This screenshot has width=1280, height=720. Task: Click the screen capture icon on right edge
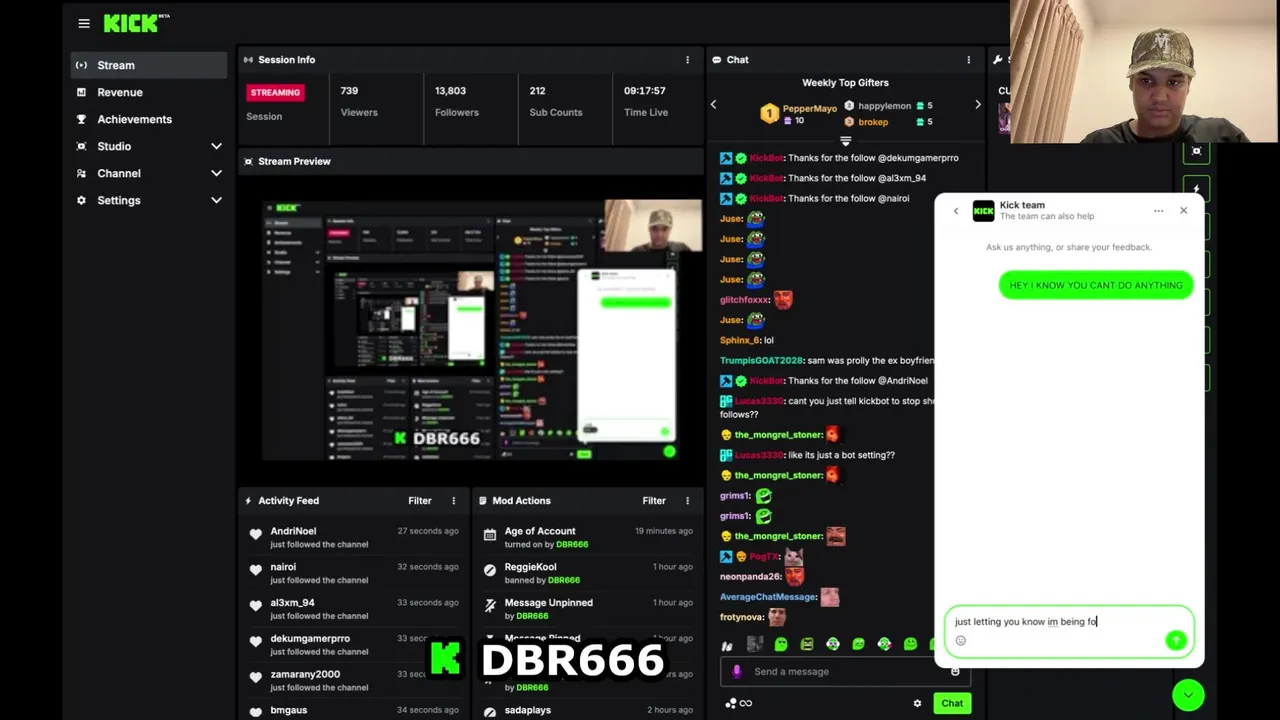[1197, 151]
